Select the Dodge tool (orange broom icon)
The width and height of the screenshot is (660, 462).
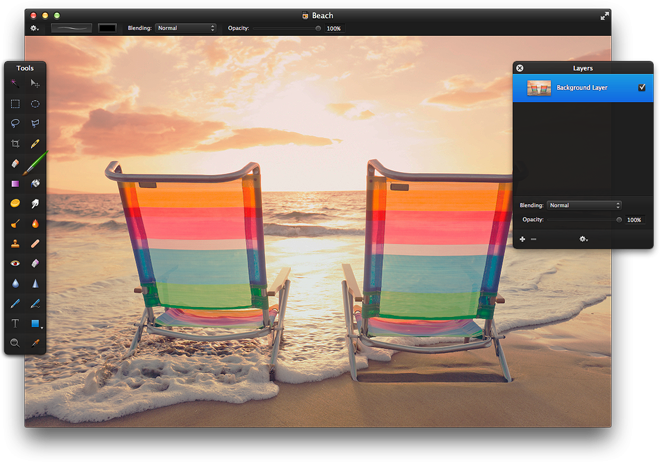[x=15, y=223]
